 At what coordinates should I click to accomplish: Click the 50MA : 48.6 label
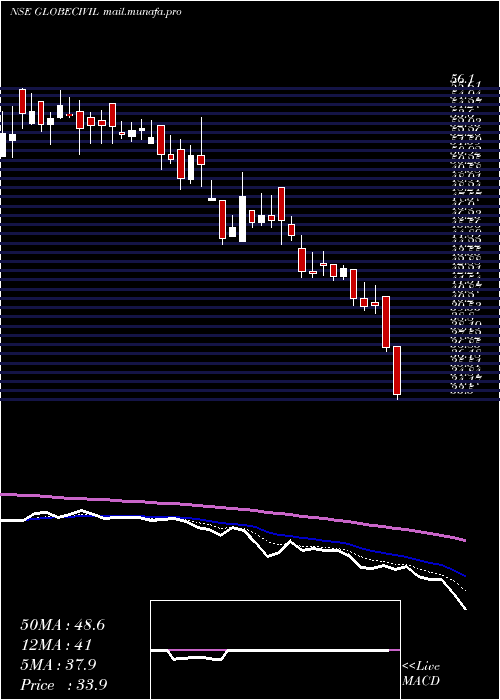click(x=62, y=625)
